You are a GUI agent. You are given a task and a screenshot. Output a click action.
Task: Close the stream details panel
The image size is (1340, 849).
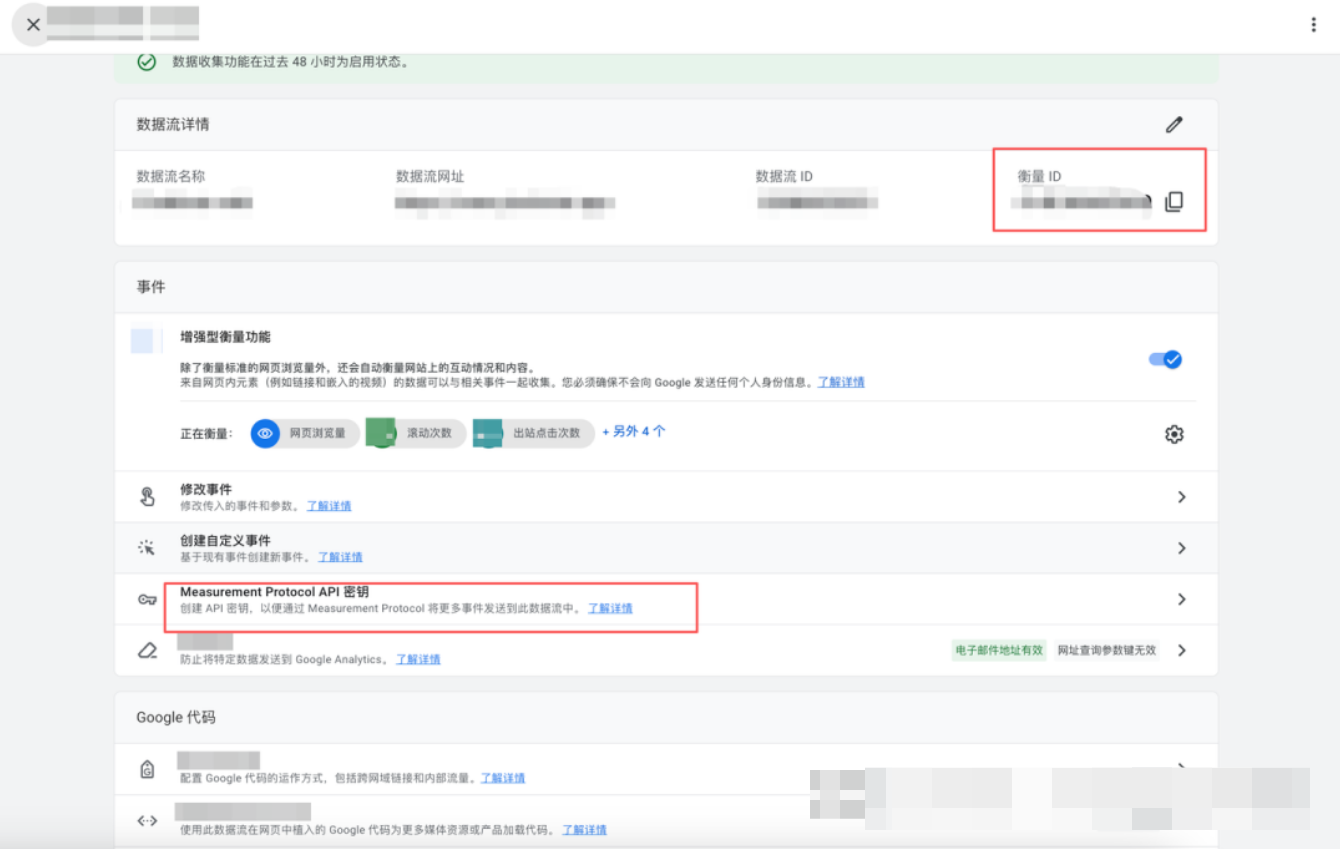point(33,25)
